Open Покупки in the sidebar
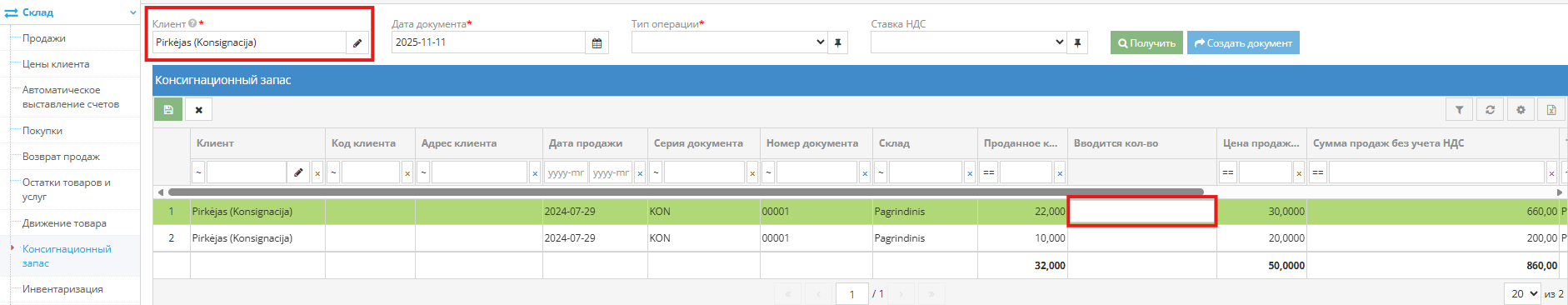The height and width of the screenshot is (305, 1568). pos(42,131)
